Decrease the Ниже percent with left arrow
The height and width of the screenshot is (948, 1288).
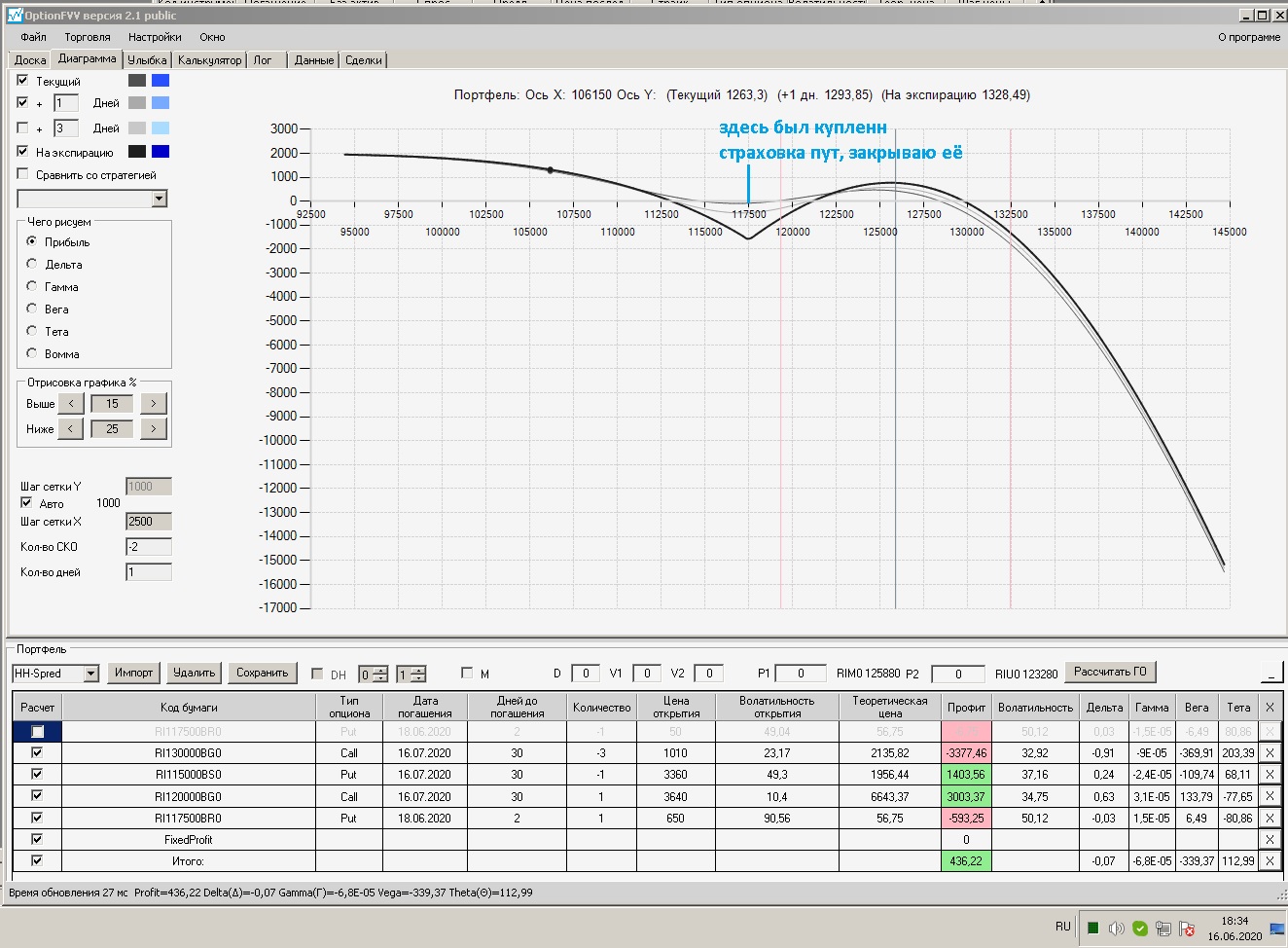[x=71, y=428]
